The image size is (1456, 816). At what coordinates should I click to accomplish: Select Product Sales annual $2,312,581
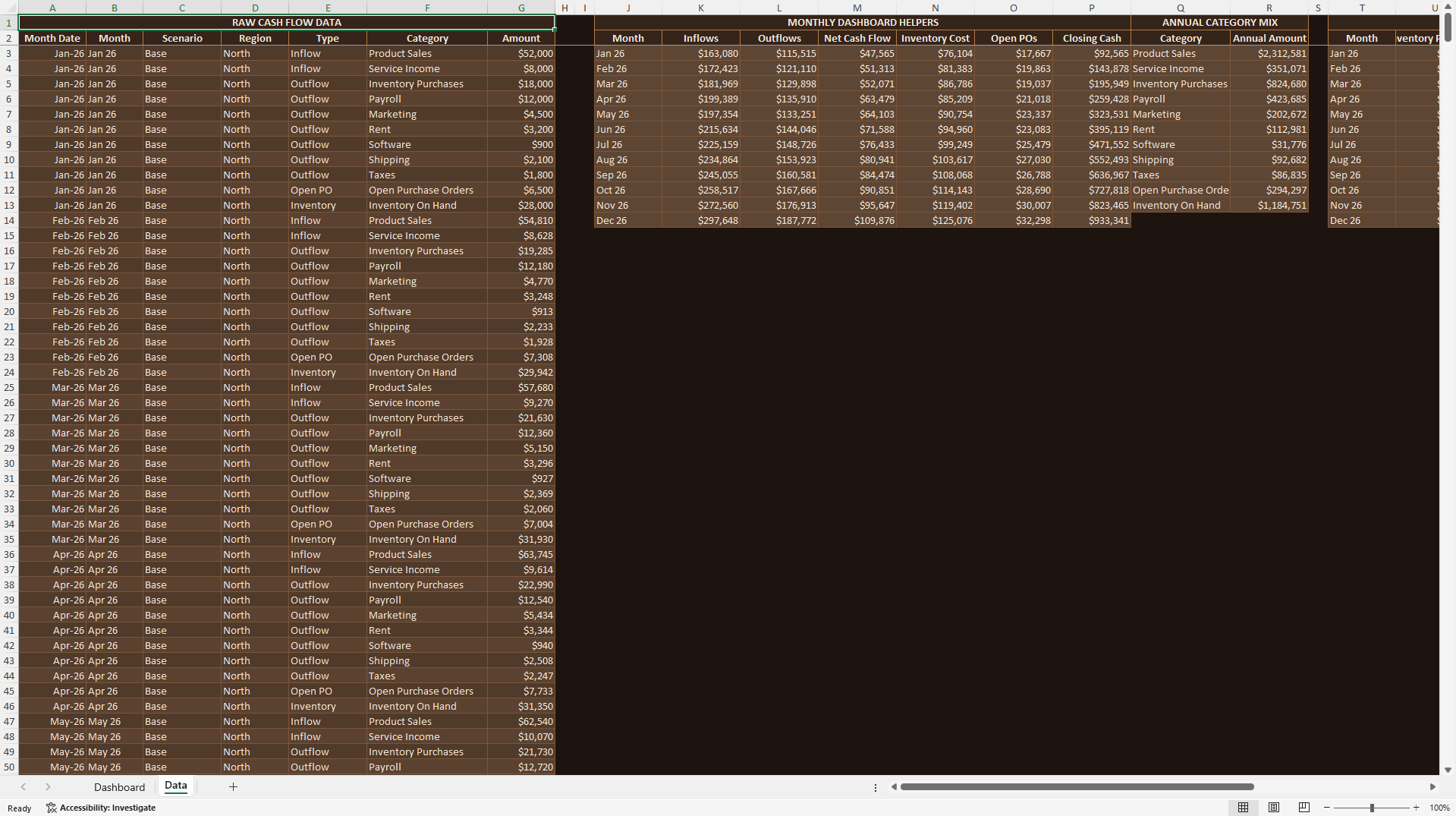pos(1269,53)
